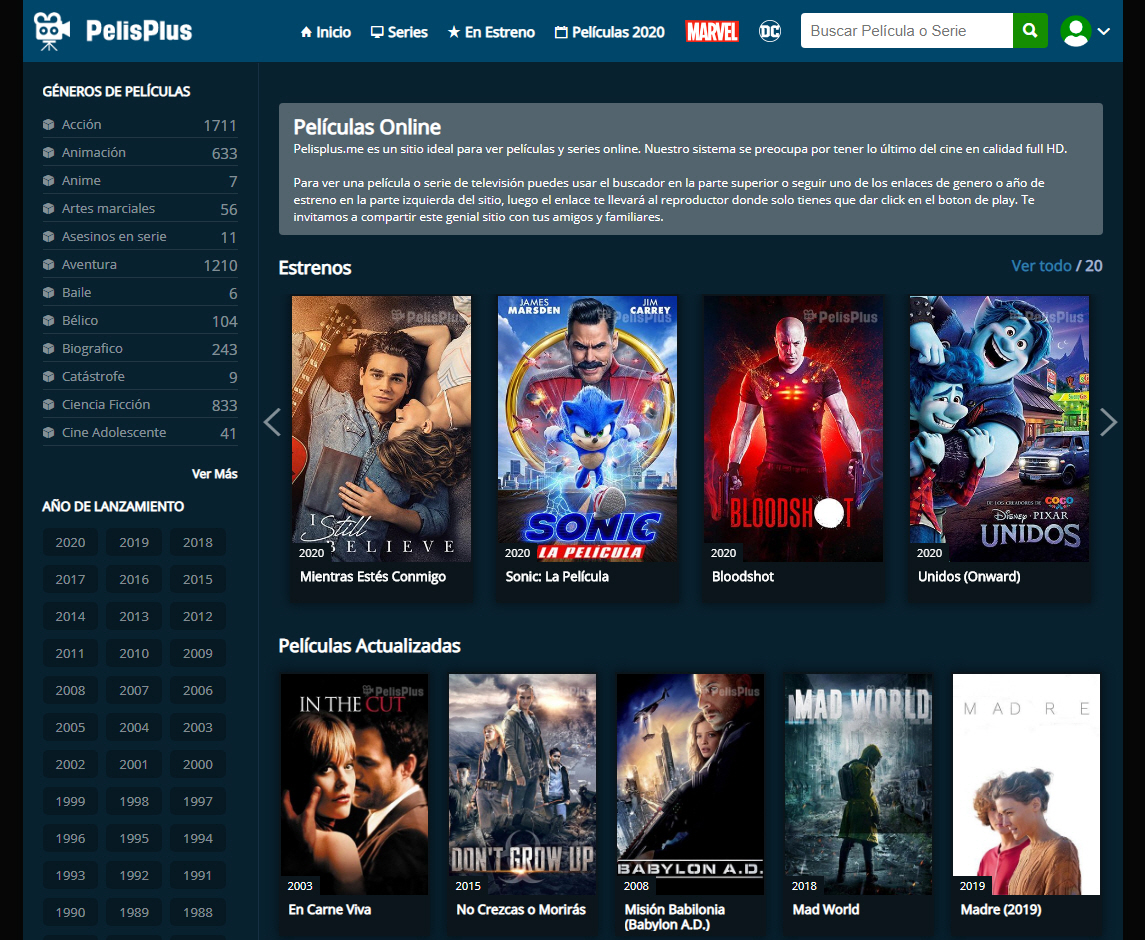Filter by release year 1988
The height and width of the screenshot is (940, 1145).
198,912
